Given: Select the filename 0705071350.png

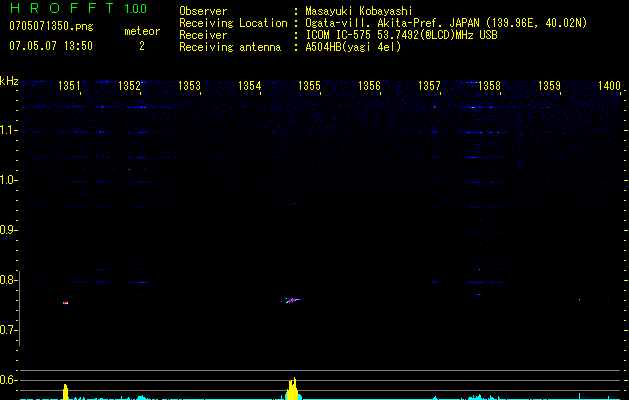Looking at the screenshot, I should click(51, 26).
